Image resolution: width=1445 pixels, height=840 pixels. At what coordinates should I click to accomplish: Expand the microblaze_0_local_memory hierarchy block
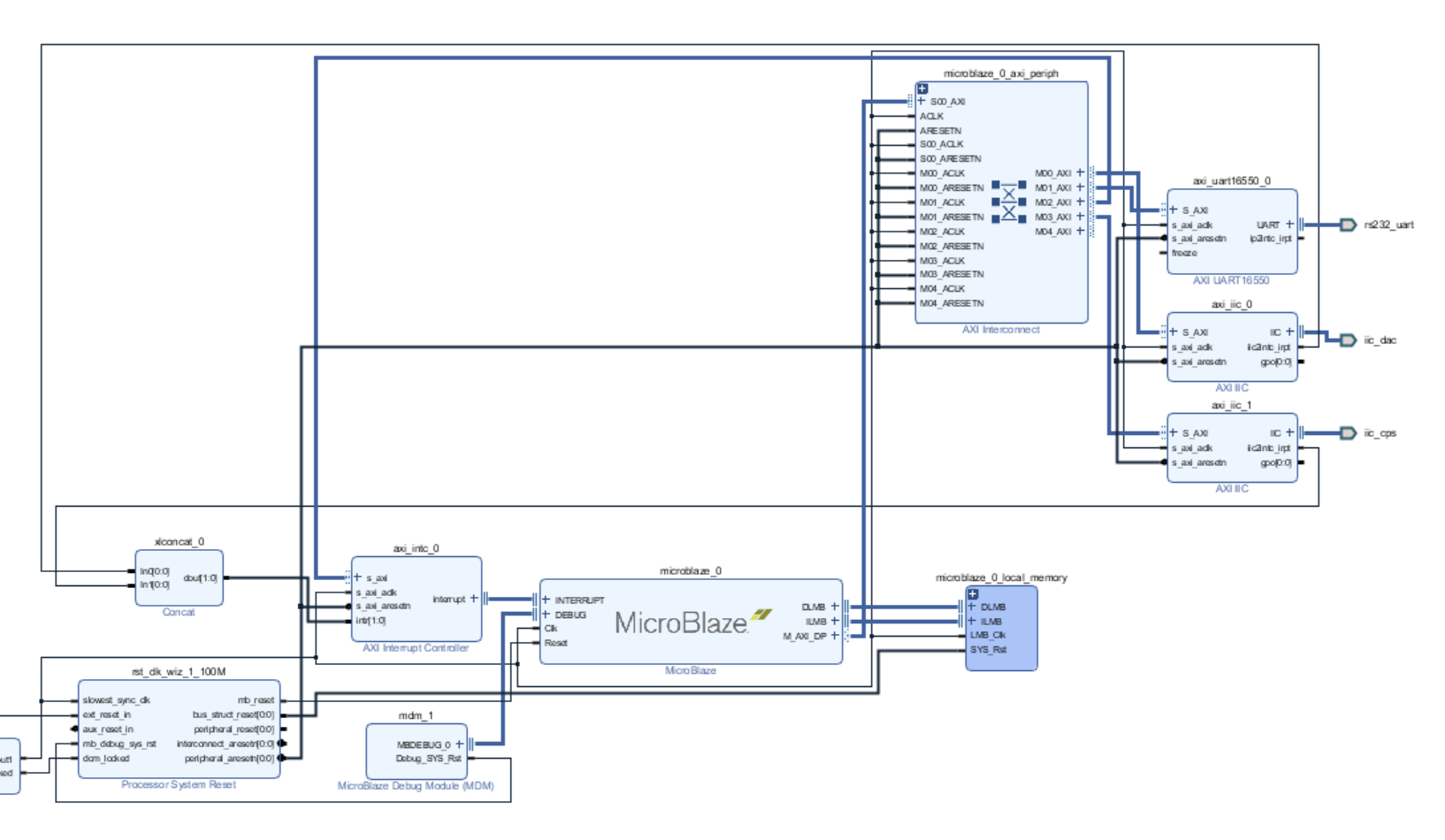[x=973, y=593]
